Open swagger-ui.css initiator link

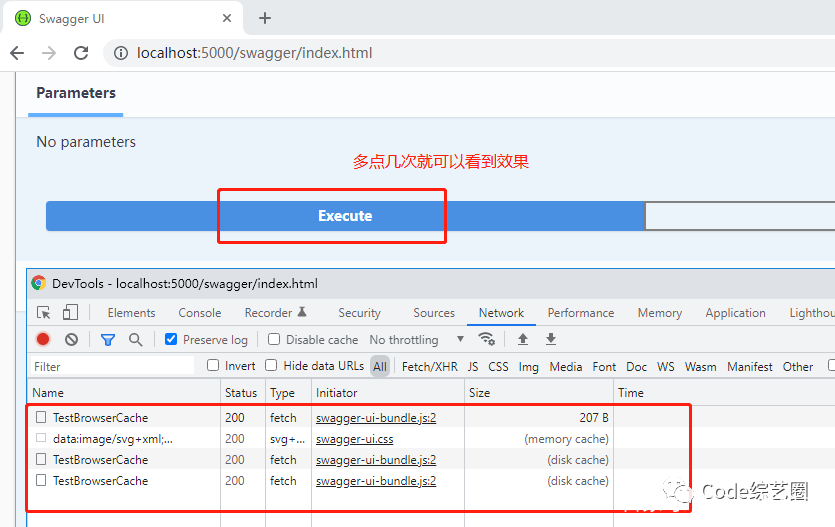(x=355, y=439)
